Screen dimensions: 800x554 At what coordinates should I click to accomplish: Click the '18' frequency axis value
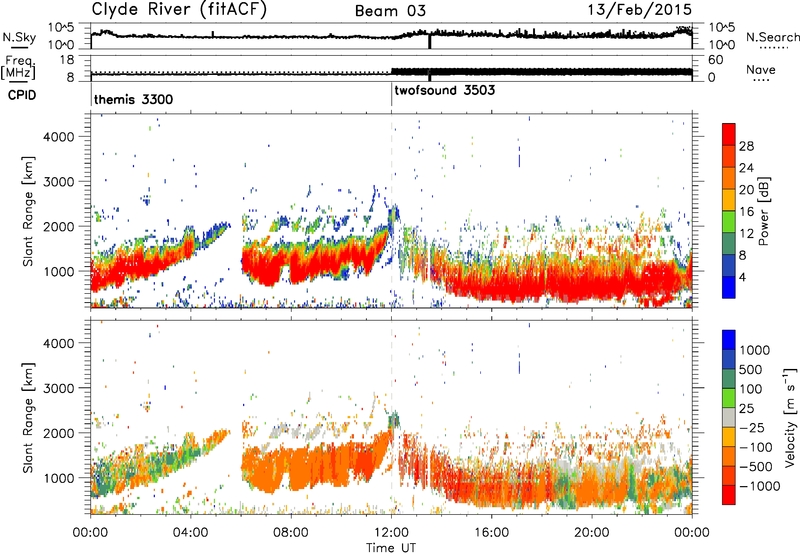click(67, 60)
